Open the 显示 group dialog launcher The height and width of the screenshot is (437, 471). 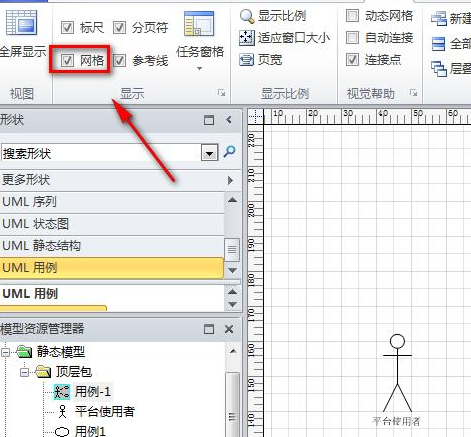pyautogui.click(x=221, y=93)
